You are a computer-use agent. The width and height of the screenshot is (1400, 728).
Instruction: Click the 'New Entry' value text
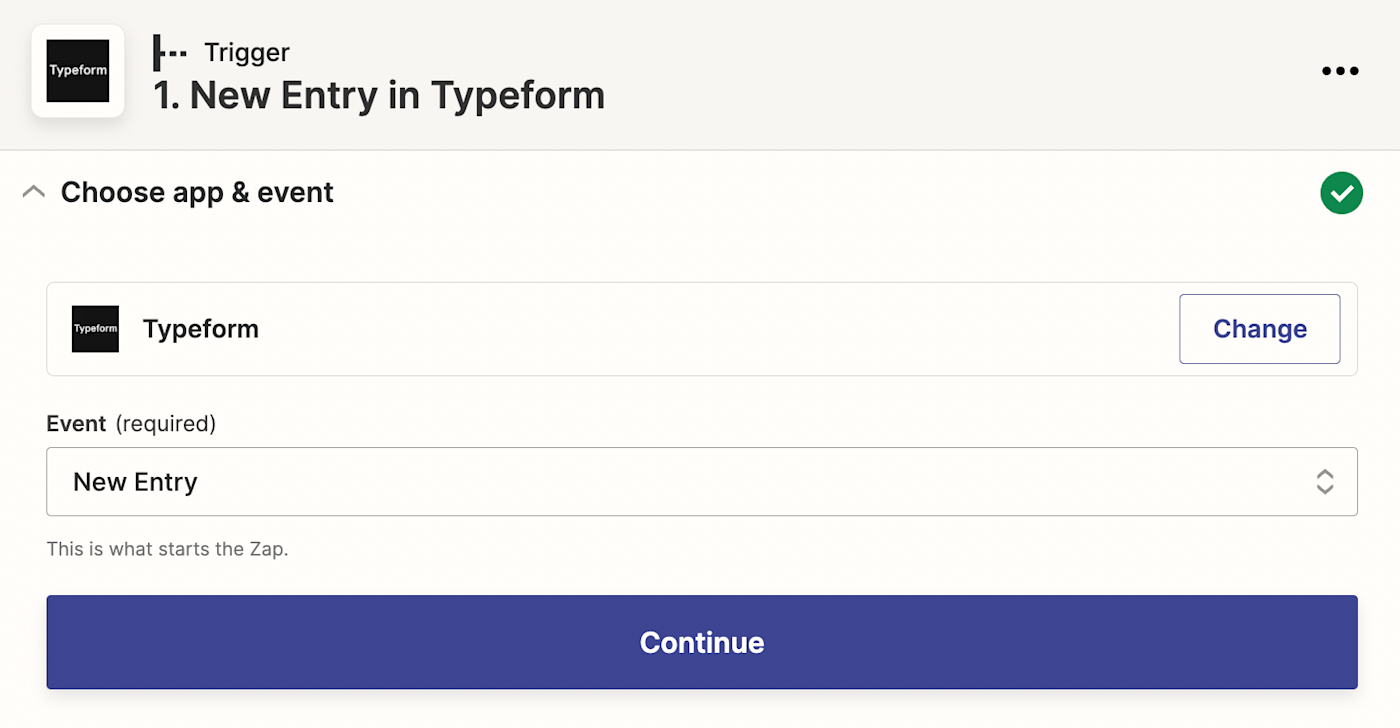pyautogui.click(x=135, y=482)
